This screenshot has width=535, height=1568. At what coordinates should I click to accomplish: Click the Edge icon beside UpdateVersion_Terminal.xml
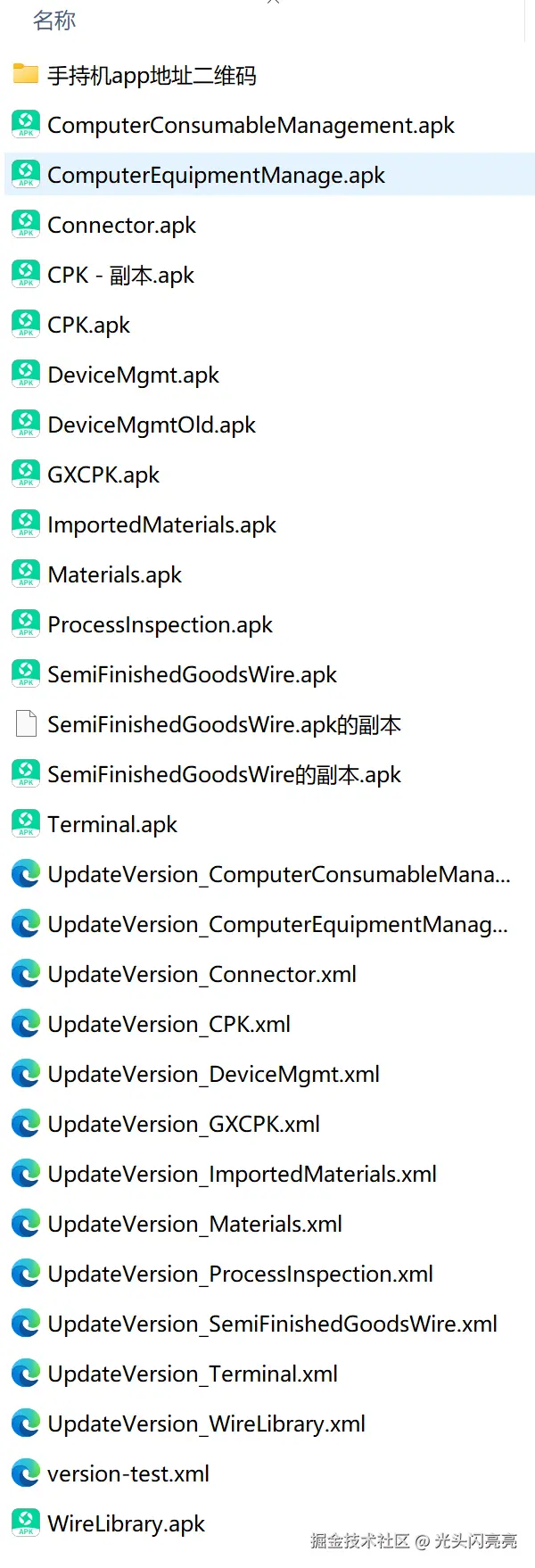click(x=26, y=1373)
